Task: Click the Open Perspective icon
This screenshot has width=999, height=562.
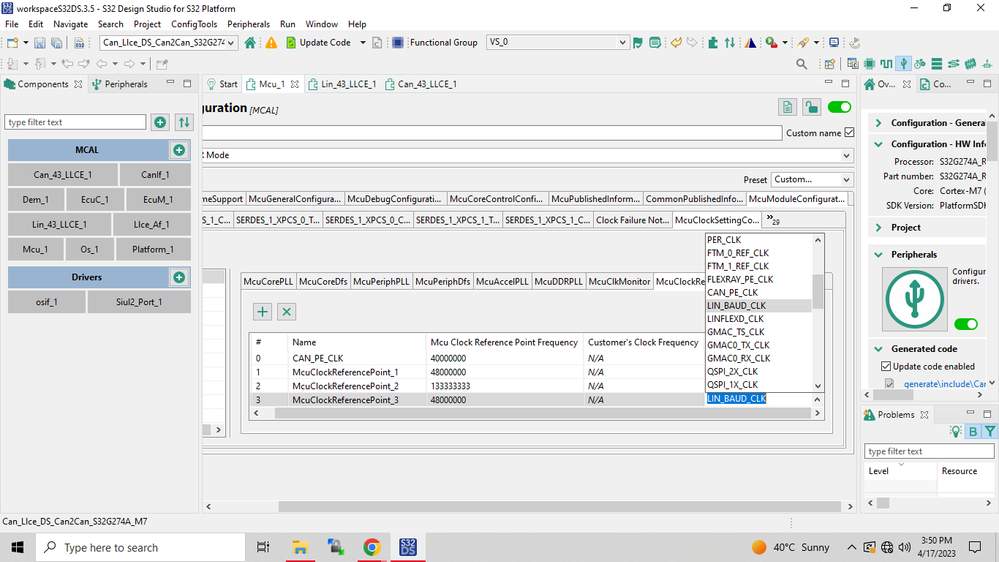Action: 830,64
